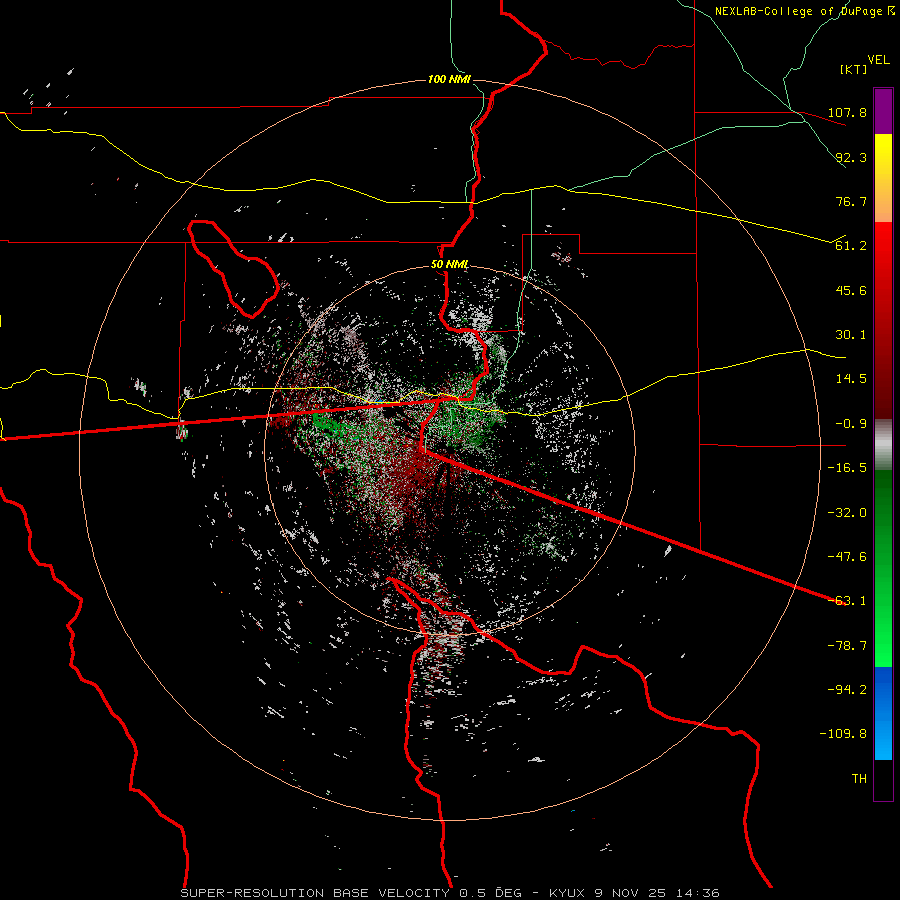Viewport: 900px width, 900px height.
Task: Click the KYUX radar station identifier
Action: click(567, 893)
